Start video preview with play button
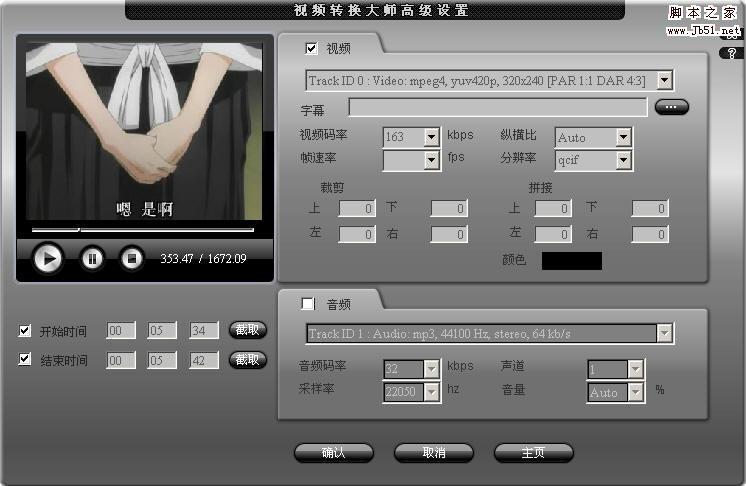This screenshot has width=746, height=486. pyautogui.click(x=48, y=259)
